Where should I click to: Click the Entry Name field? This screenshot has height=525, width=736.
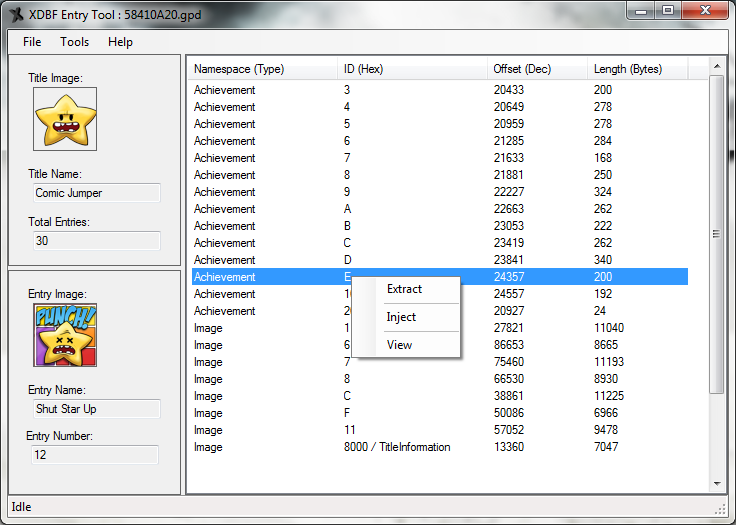click(x=95, y=409)
